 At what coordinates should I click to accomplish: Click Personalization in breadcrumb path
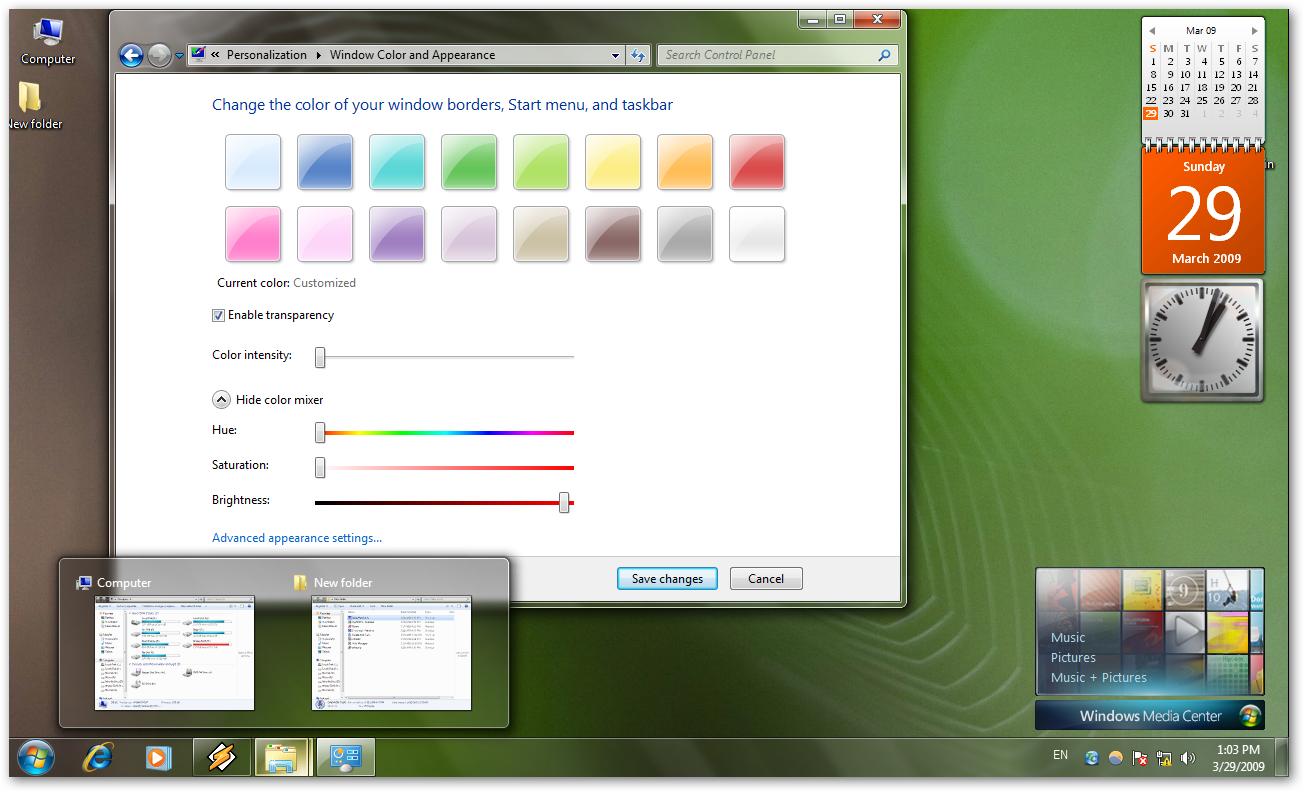click(x=266, y=55)
